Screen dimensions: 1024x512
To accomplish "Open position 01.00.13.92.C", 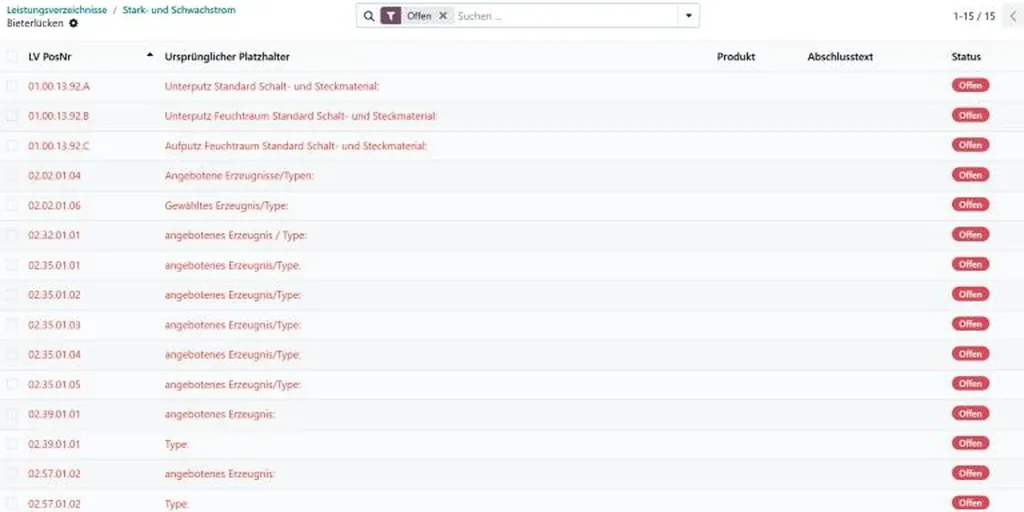I will 59,146.
